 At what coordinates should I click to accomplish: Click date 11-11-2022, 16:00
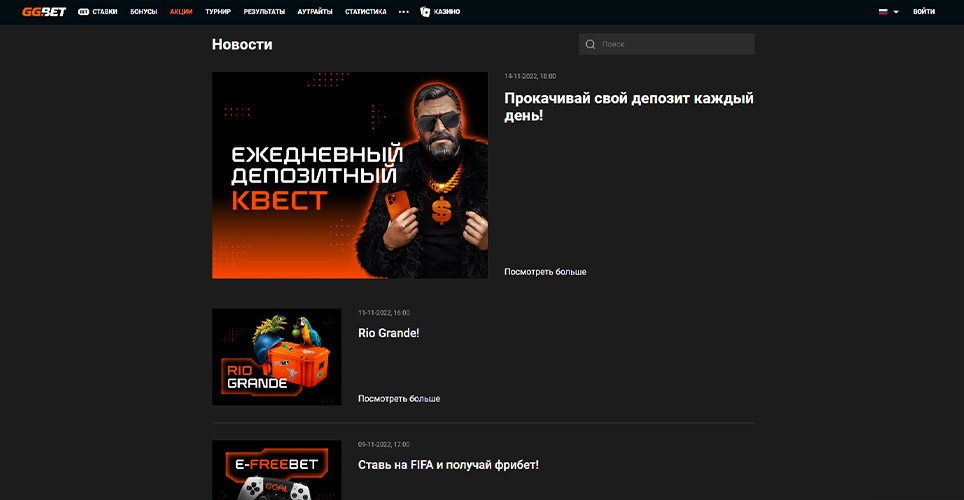[x=384, y=312]
